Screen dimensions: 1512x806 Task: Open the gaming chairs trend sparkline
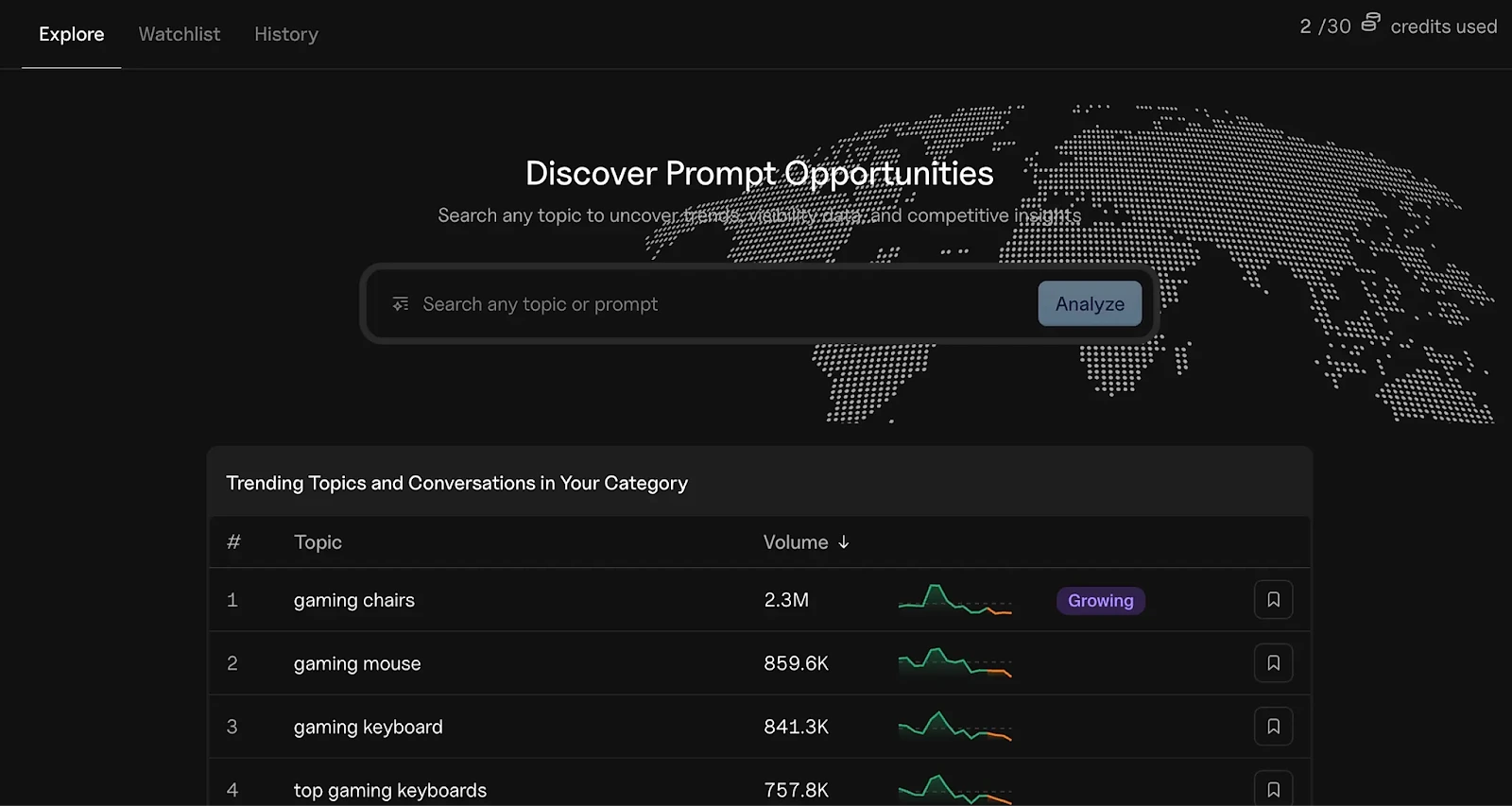point(954,600)
